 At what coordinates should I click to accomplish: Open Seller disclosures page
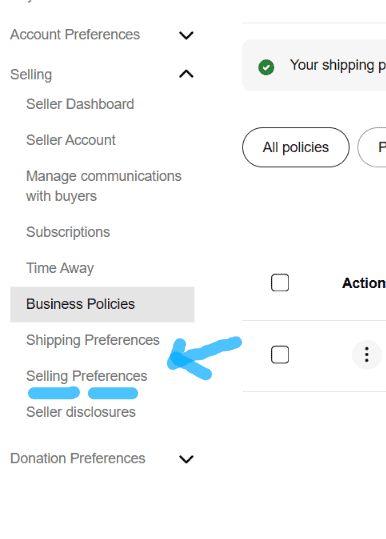pyautogui.click(x=81, y=412)
